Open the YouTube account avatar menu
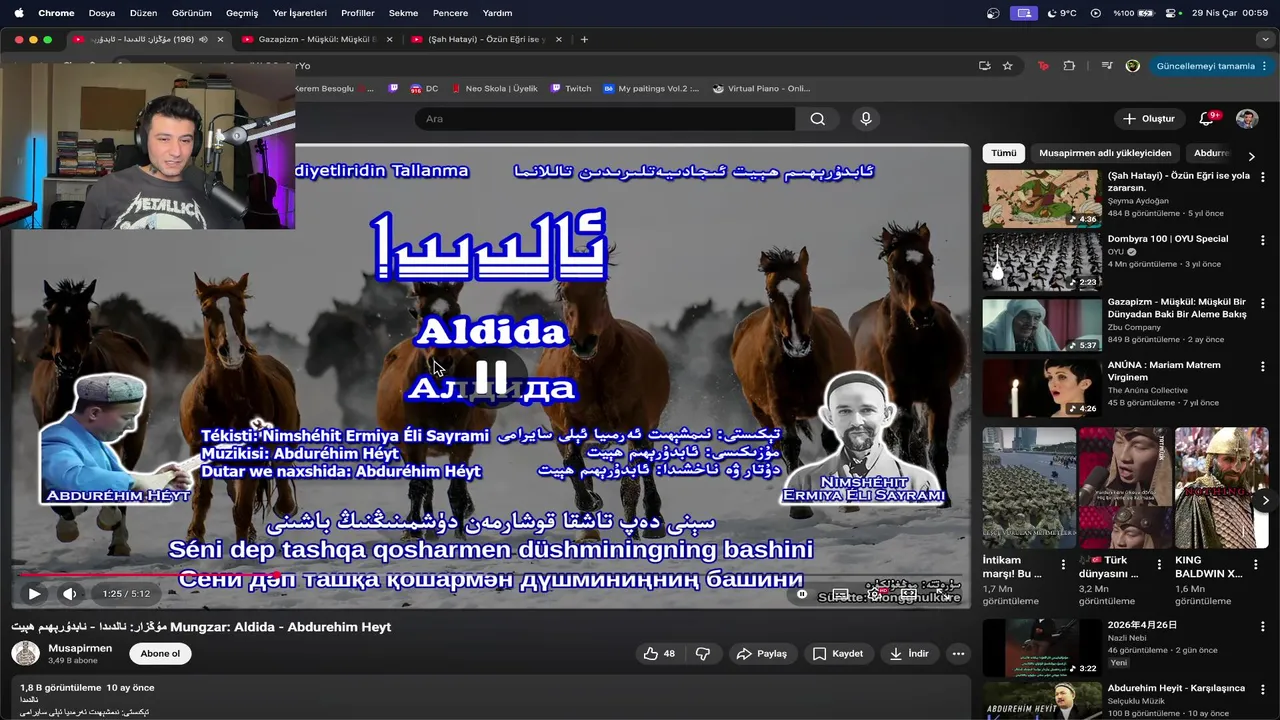This screenshot has width=1280, height=720. [x=1247, y=119]
